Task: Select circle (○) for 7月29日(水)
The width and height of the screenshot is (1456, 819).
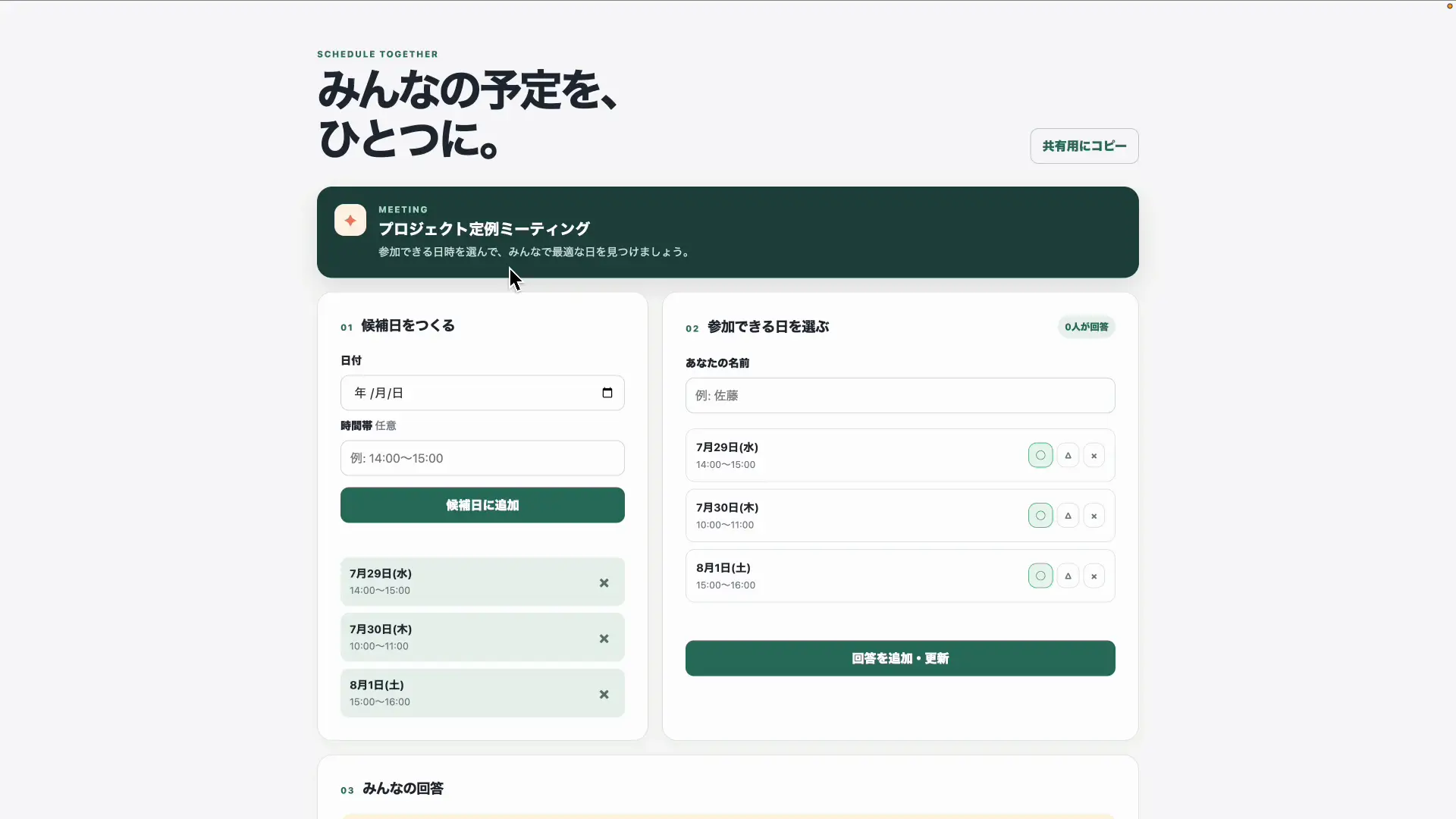Action: pos(1040,455)
